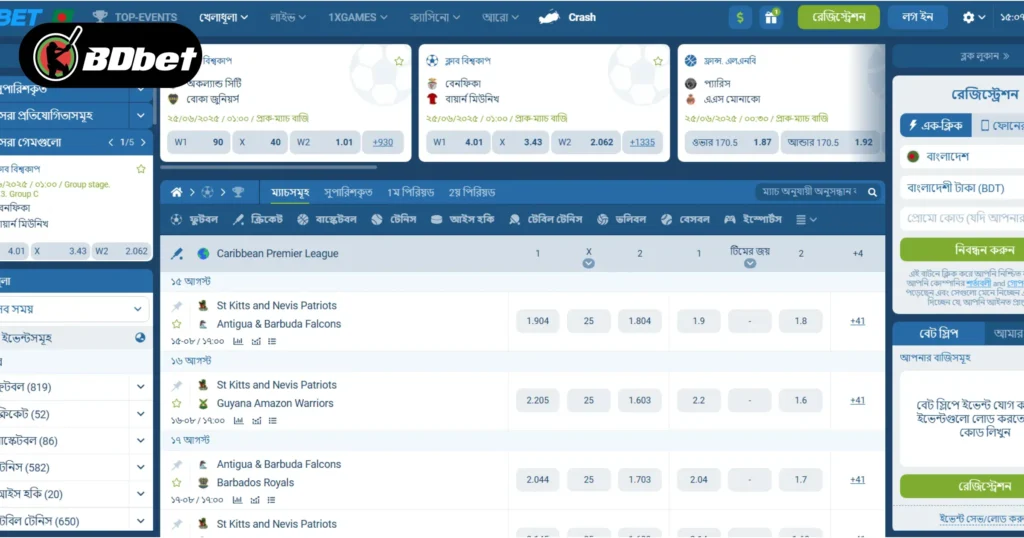Open the আরো dropdown menu
The height and width of the screenshot is (538, 1024).
500,18
